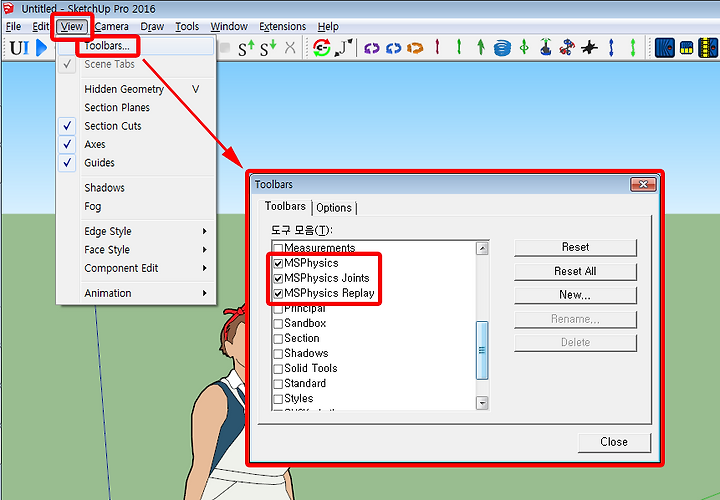Check the Measurements toolbar checkbox

(278, 249)
